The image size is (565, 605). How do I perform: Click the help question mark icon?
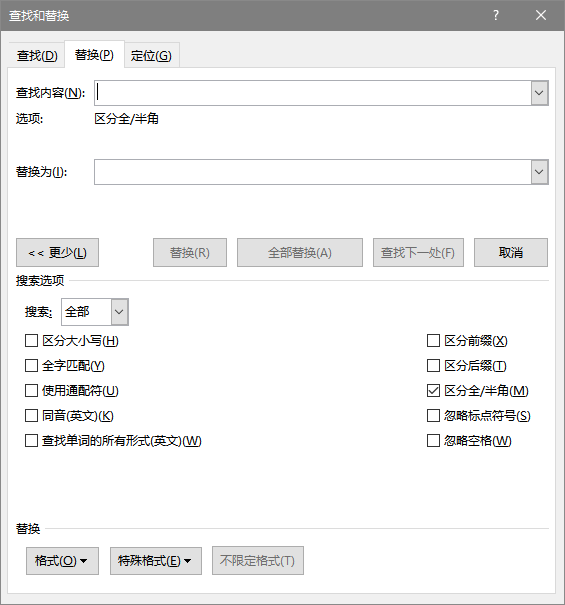(x=496, y=15)
